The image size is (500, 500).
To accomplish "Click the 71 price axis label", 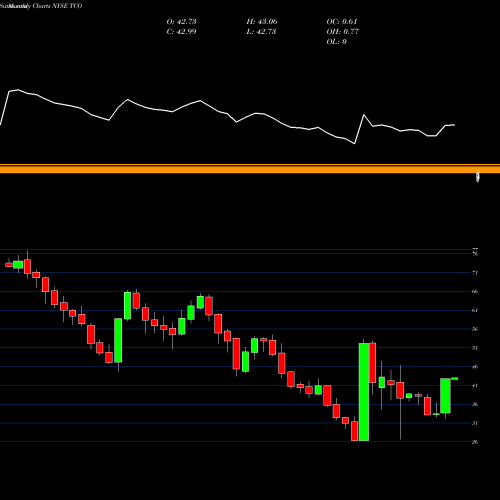I will coord(475,273).
